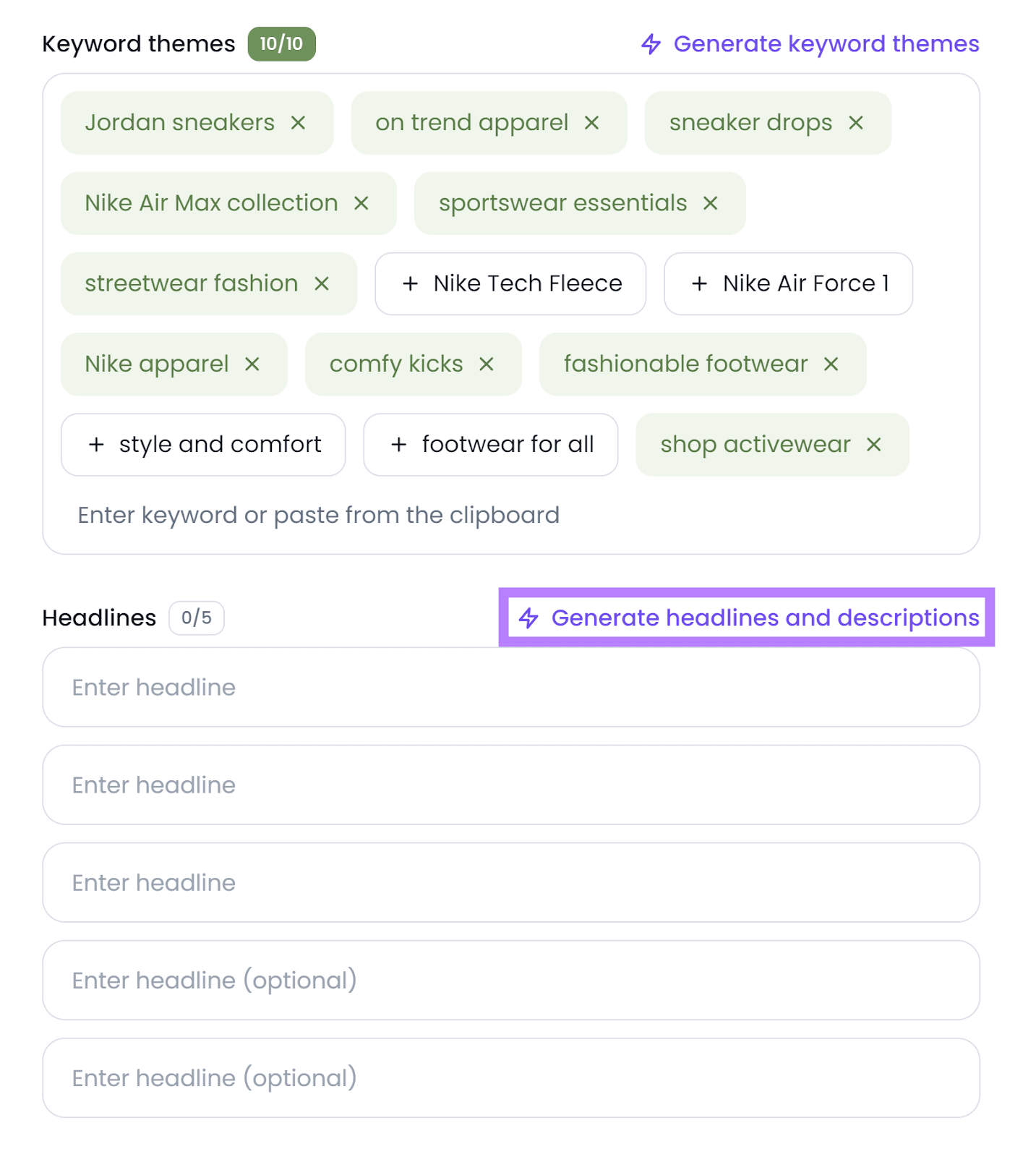
Task: Remove the "Nike Air Max collection" keyword
Action: 363,203
